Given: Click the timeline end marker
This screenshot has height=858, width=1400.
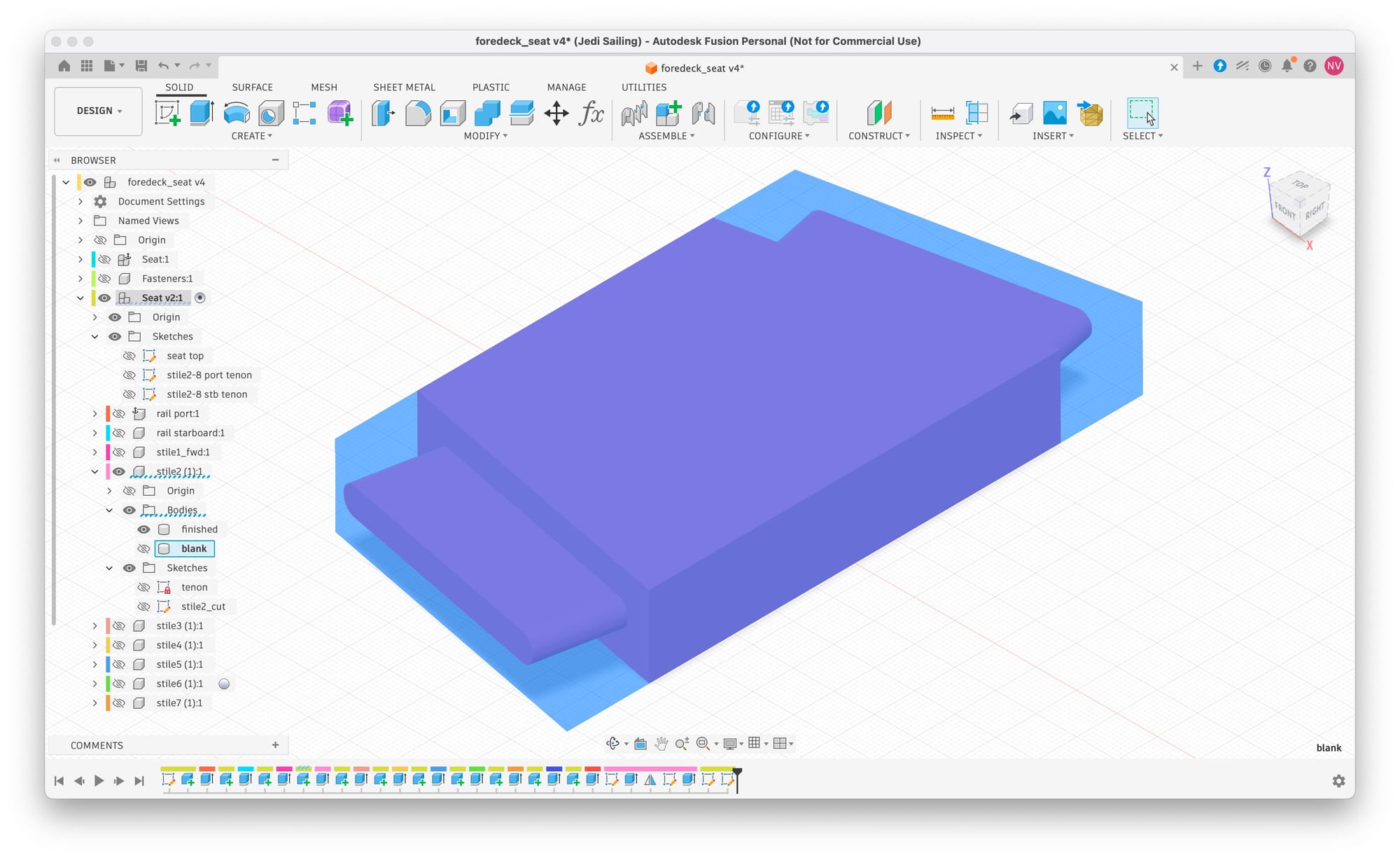Looking at the screenshot, I should click(737, 780).
